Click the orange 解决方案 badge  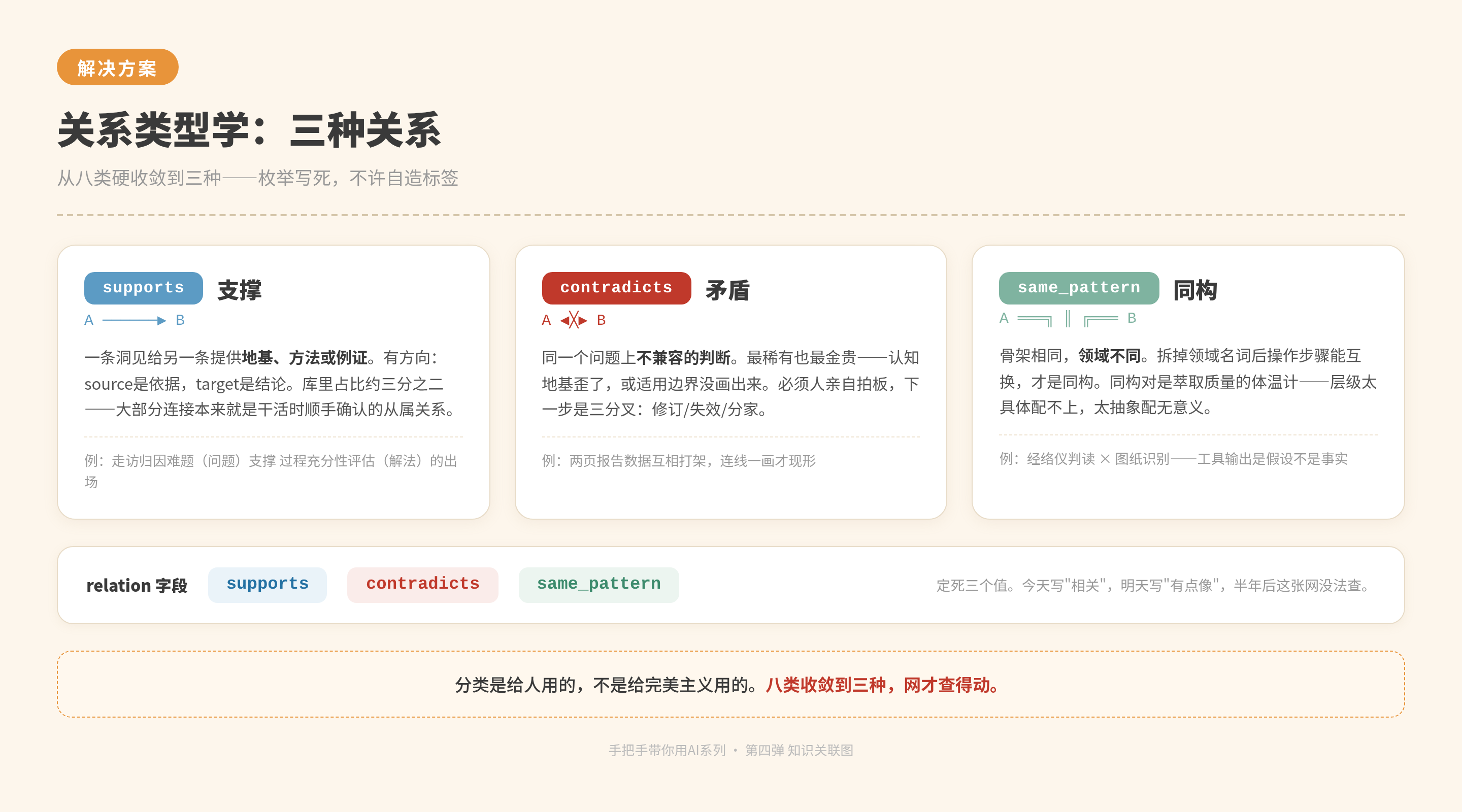117,67
